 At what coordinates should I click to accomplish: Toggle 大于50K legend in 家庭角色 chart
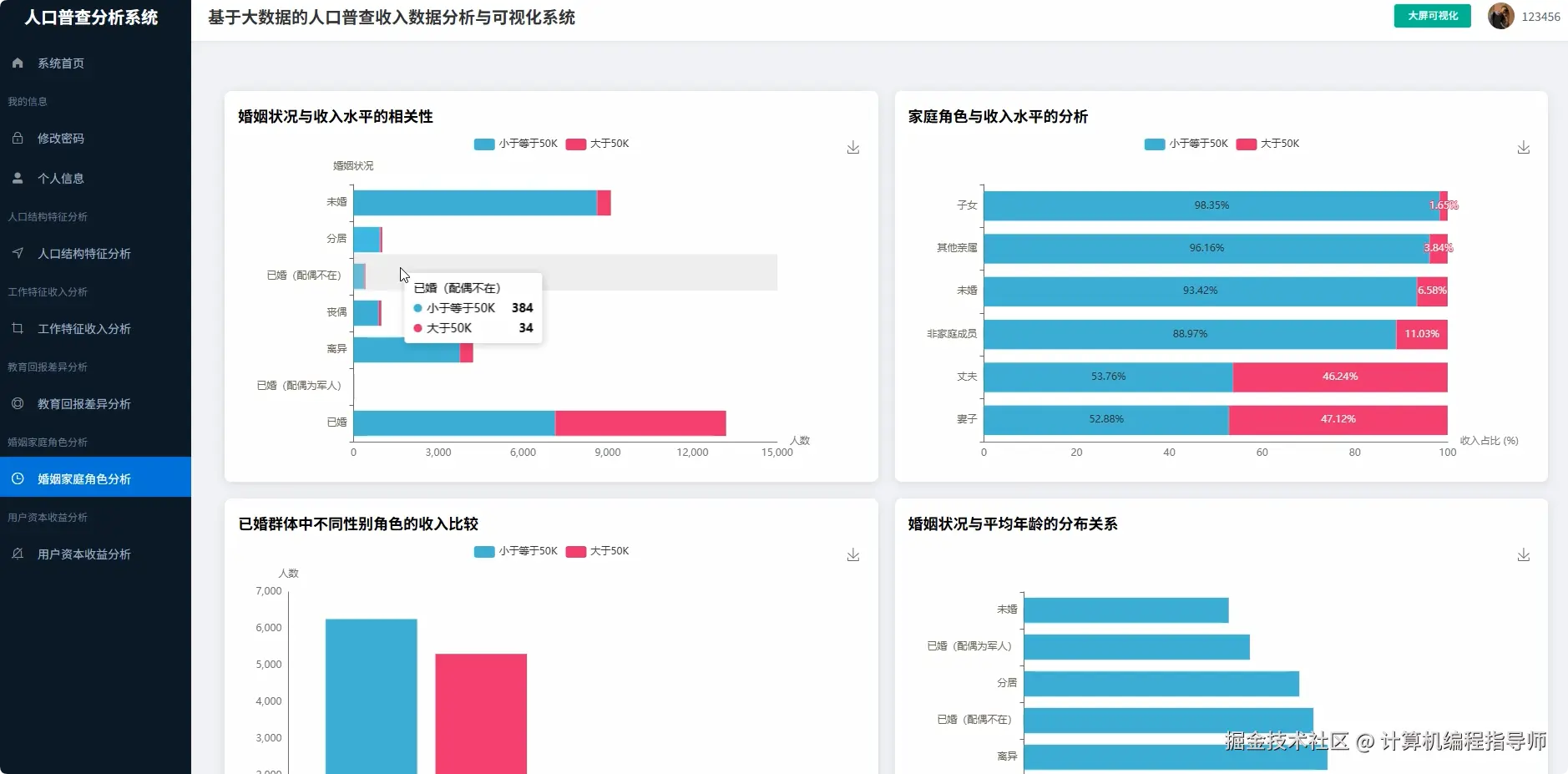pyautogui.click(x=1267, y=144)
